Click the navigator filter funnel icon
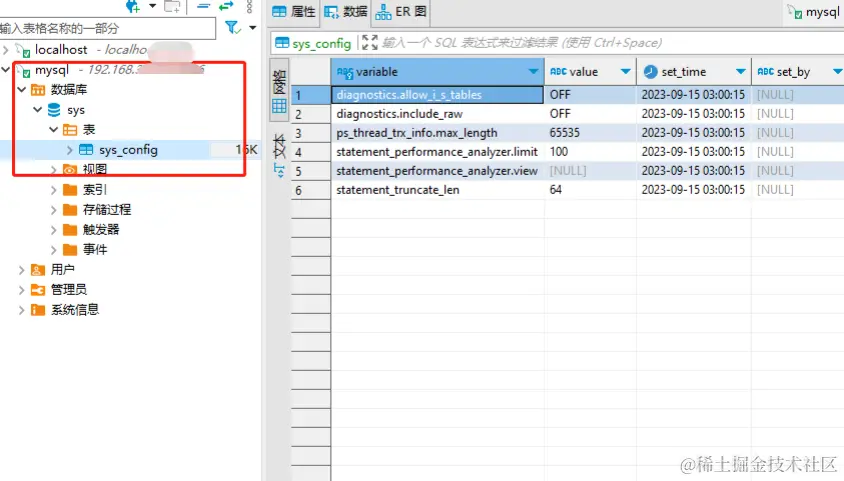The image size is (844, 481). 233,27
